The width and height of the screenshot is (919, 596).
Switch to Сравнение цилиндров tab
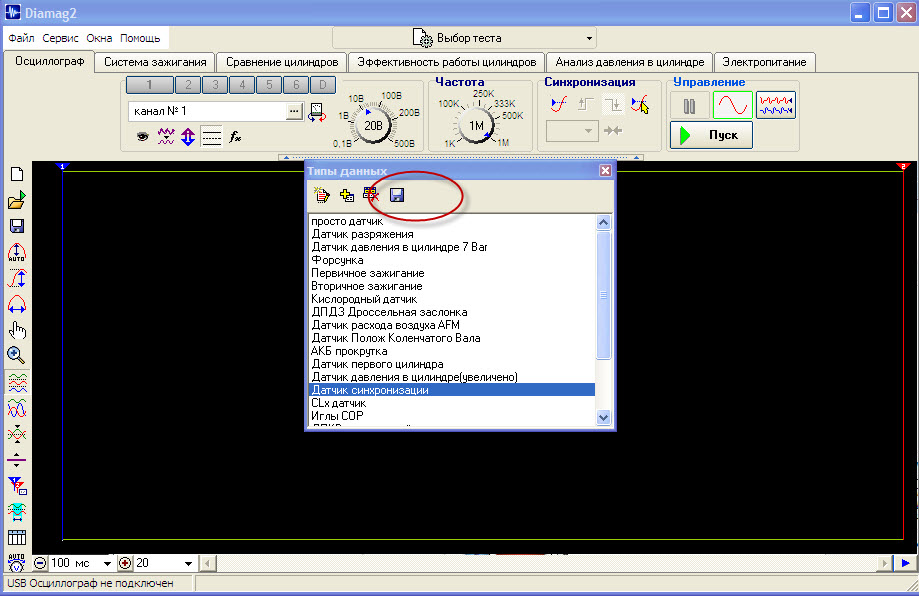282,62
